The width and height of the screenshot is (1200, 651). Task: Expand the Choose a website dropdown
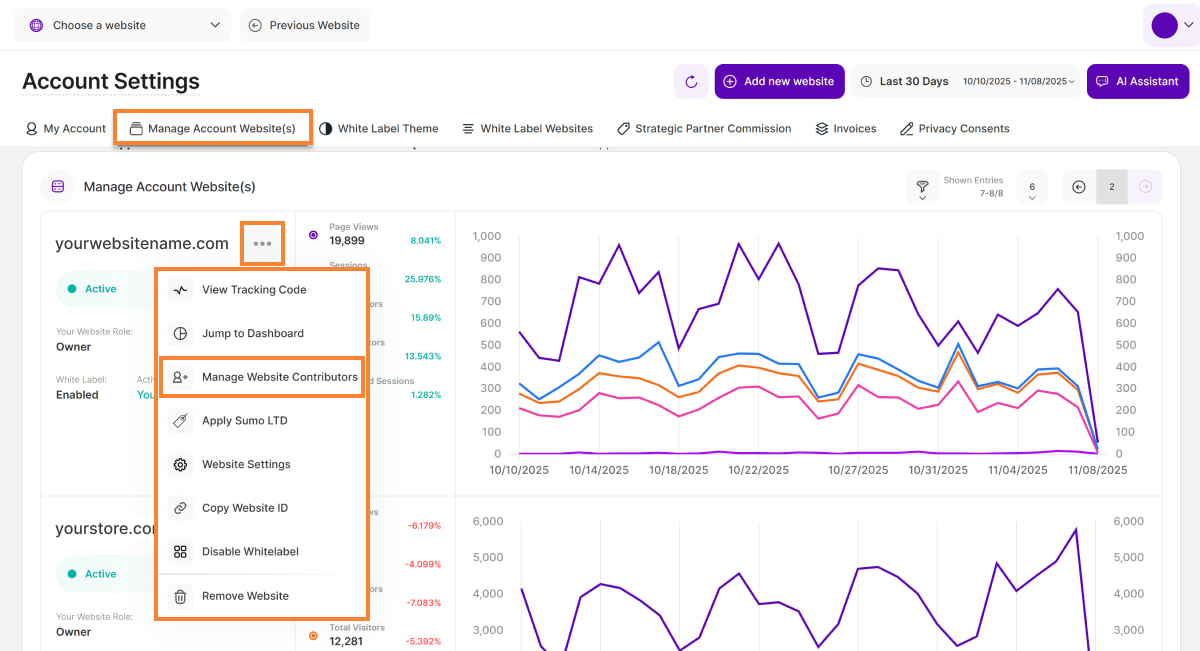pyautogui.click(x=122, y=25)
